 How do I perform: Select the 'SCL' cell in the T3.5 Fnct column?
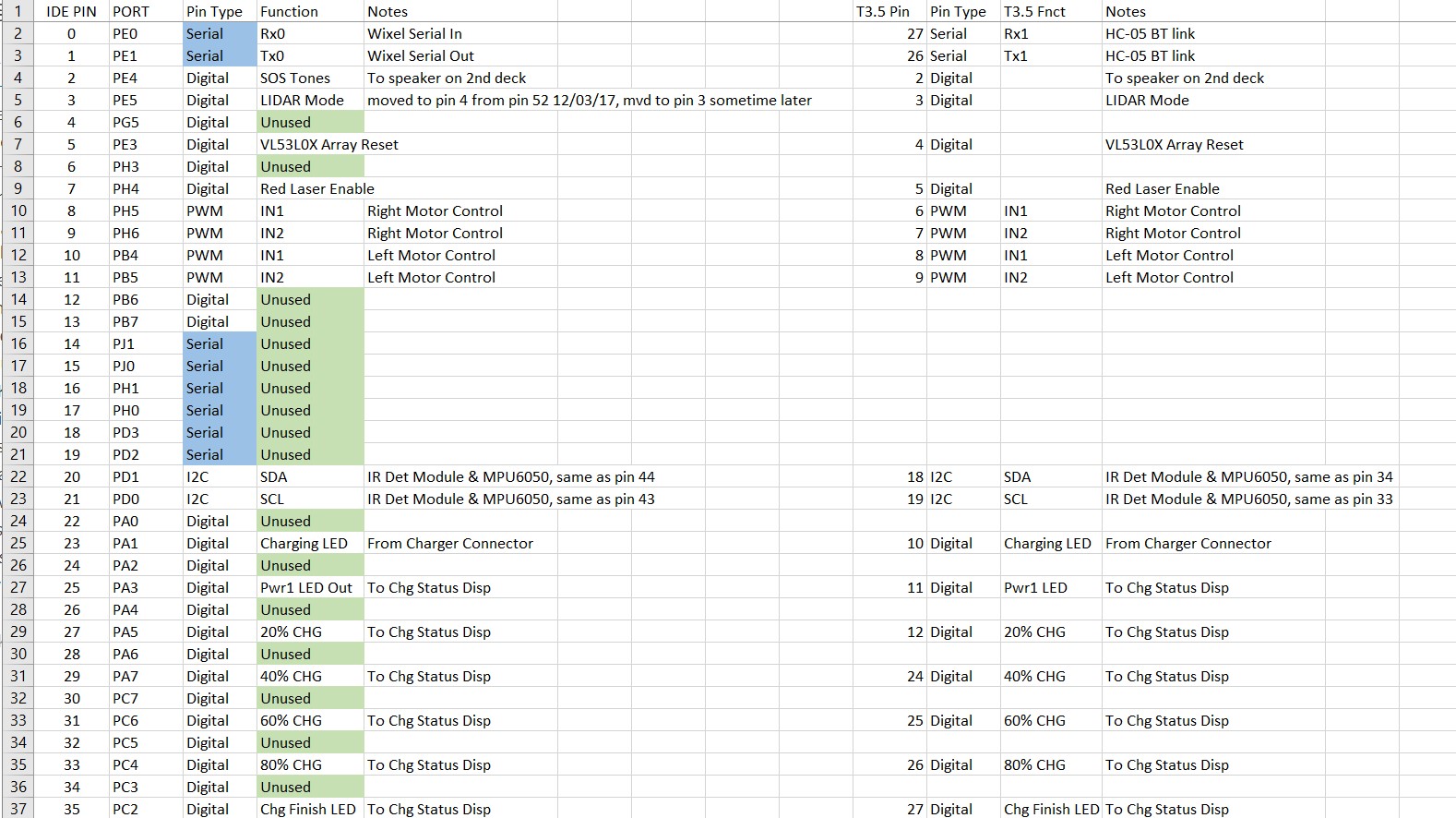click(1051, 499)
